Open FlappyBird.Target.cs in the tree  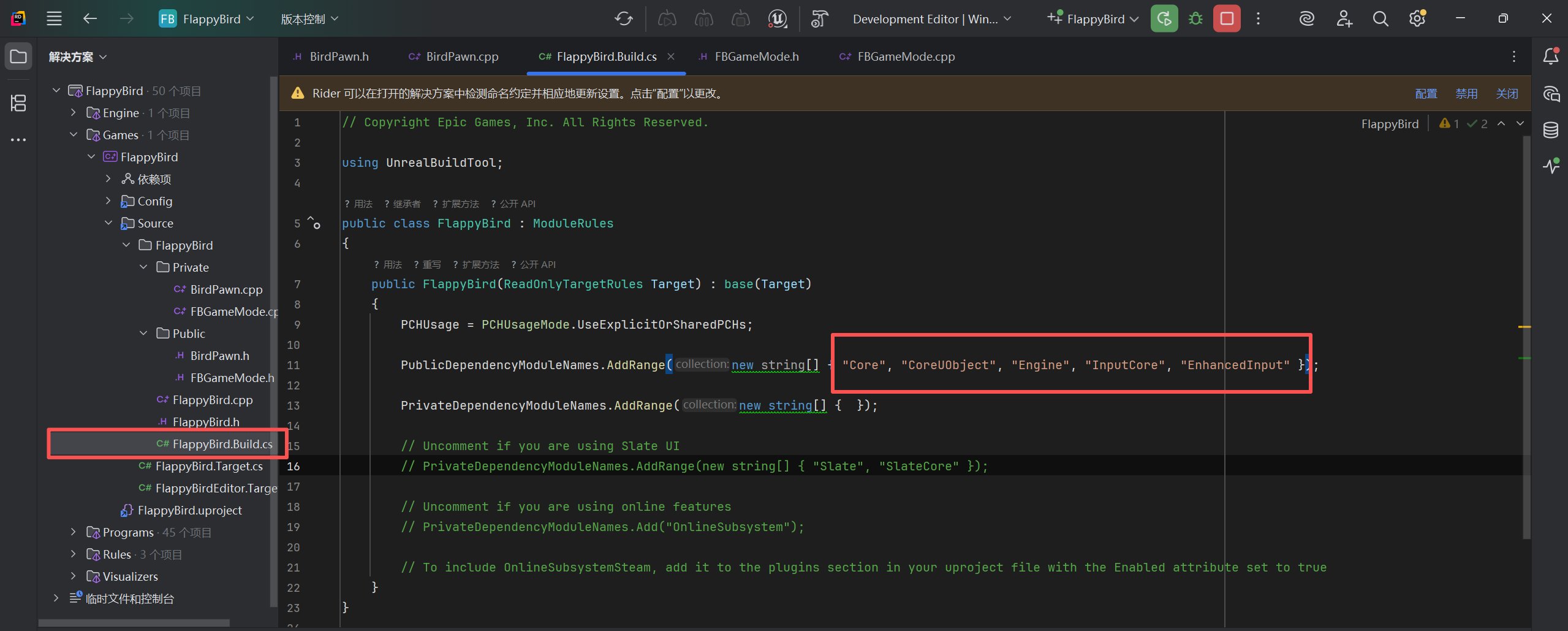209,466
